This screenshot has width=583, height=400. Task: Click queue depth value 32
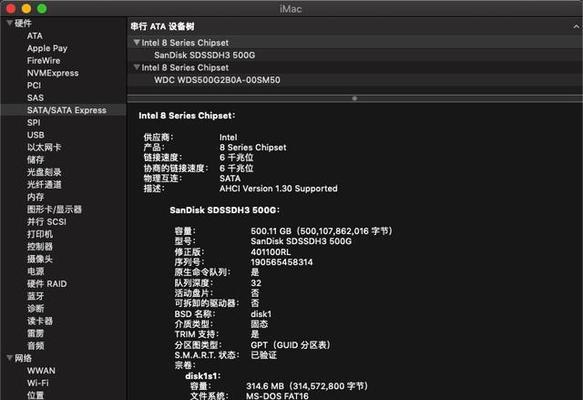tap(256, 283)
